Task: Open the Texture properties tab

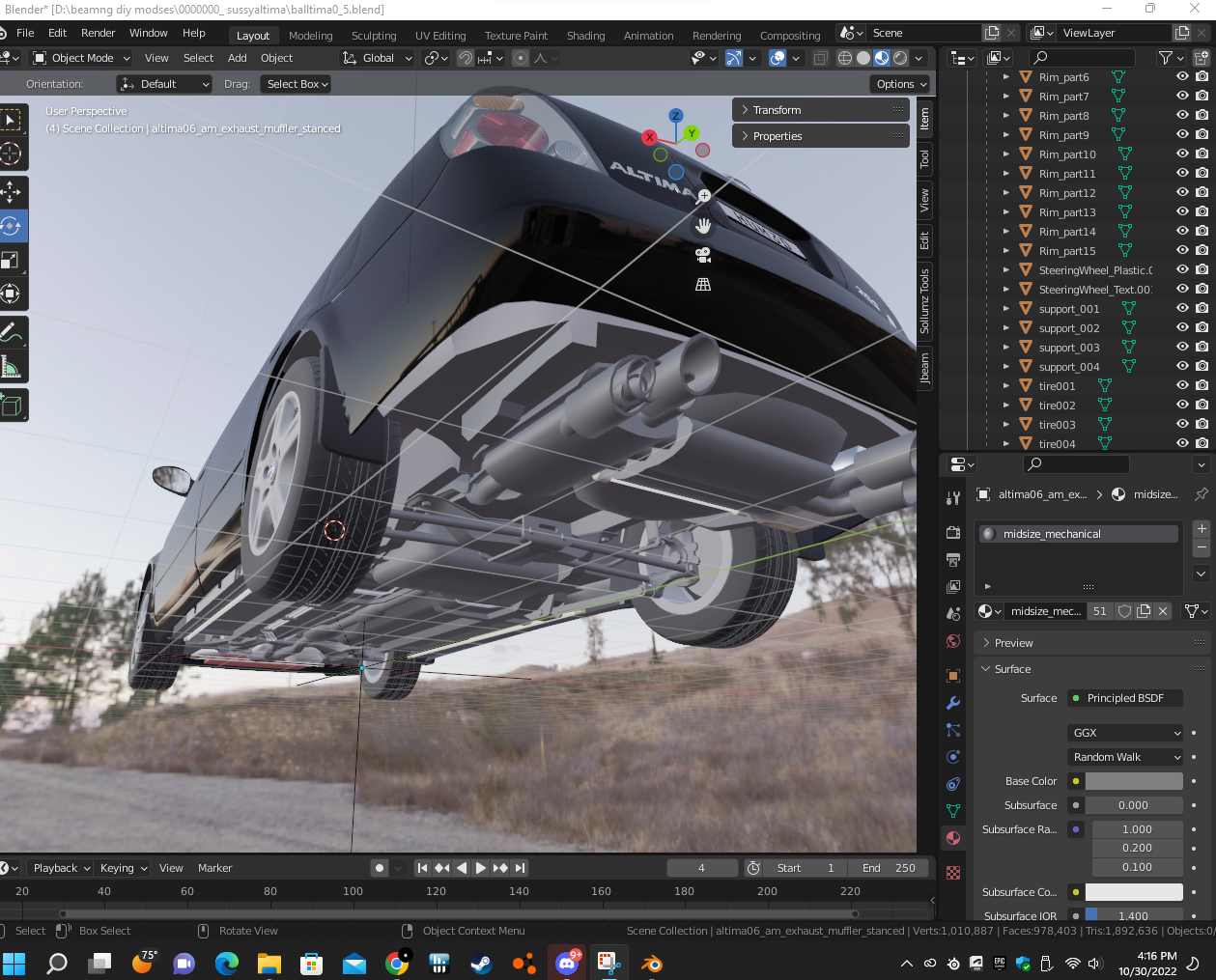Action: [x=953, y=873]
